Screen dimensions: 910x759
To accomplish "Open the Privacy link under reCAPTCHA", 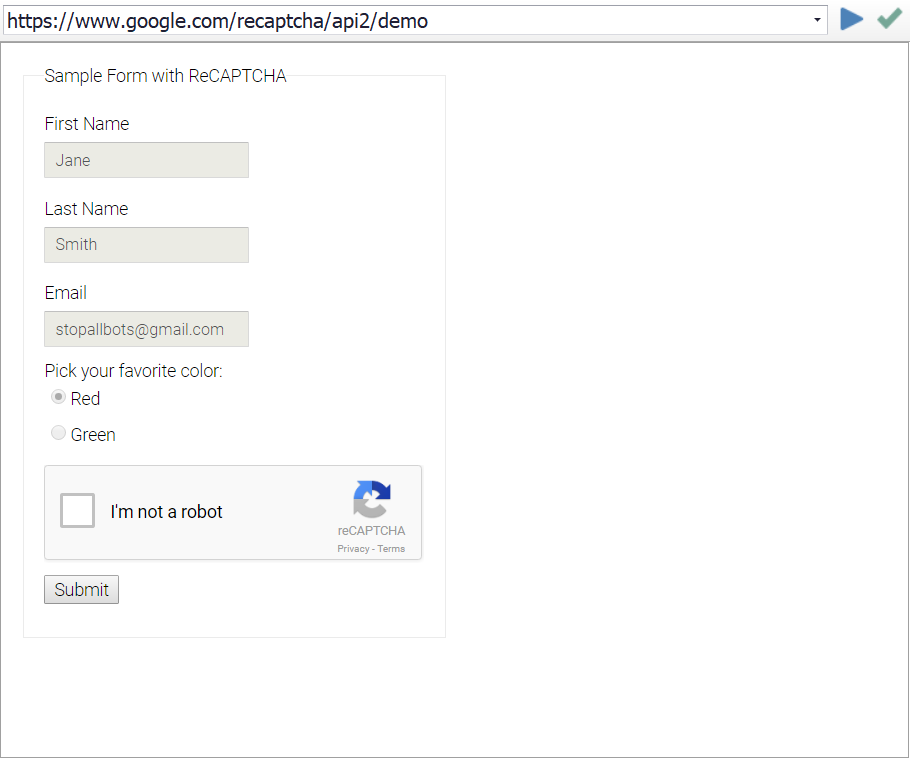I will 353,548.
